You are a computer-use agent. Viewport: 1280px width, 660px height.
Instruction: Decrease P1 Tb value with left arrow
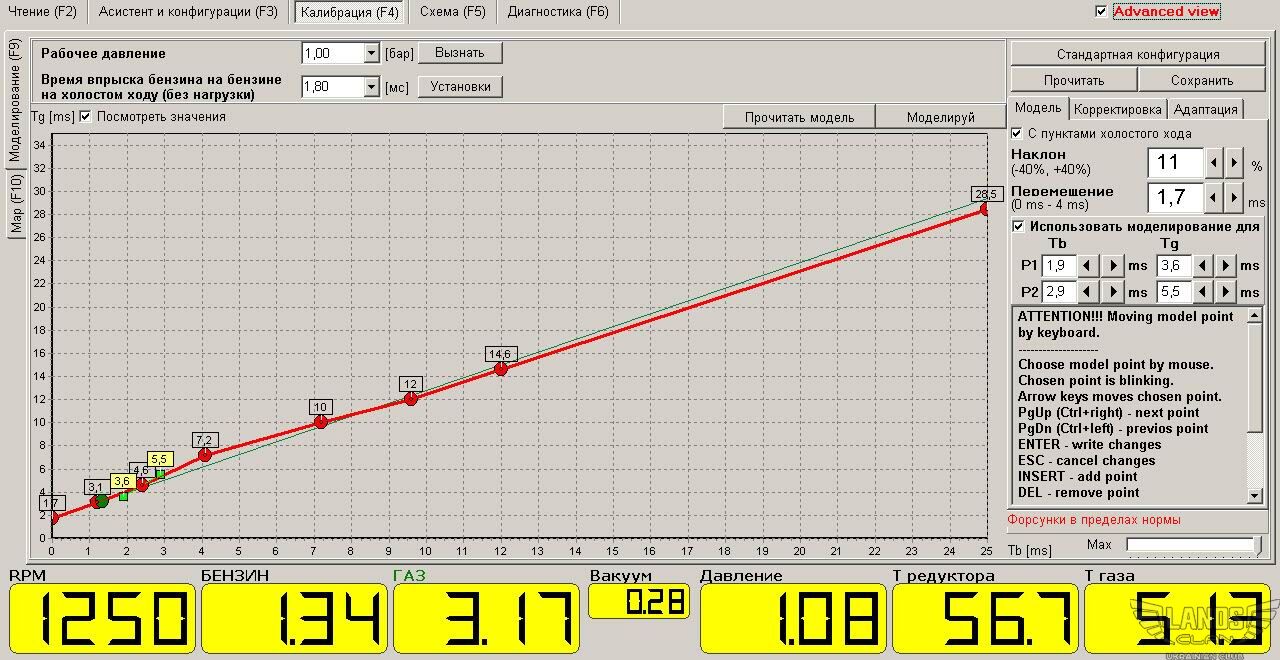(1087, 266)
